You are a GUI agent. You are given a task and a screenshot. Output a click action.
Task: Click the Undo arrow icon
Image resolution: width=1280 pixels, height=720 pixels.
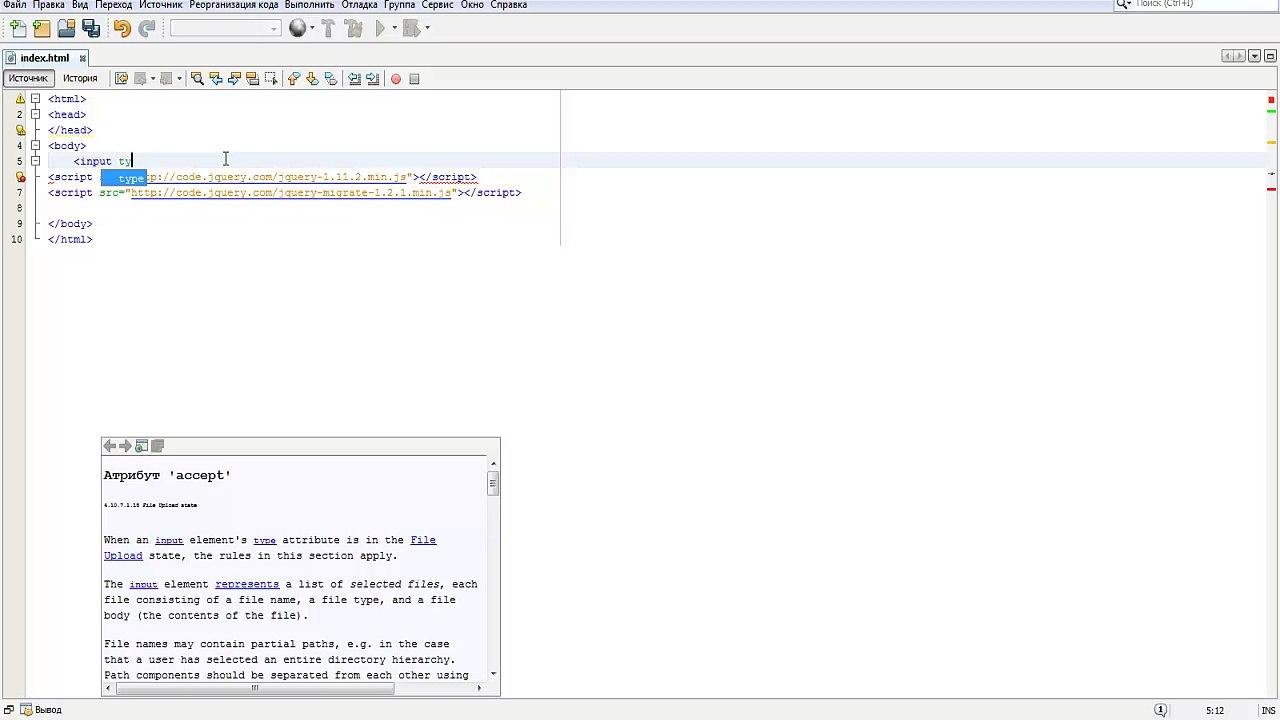(122, 29)
